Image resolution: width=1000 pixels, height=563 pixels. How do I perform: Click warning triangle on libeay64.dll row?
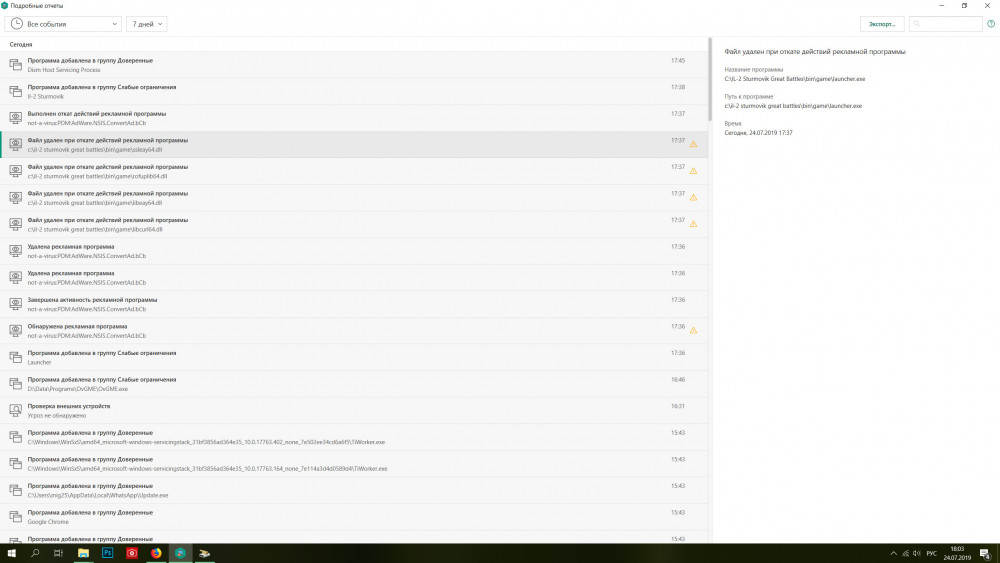(x=693, y=198)
